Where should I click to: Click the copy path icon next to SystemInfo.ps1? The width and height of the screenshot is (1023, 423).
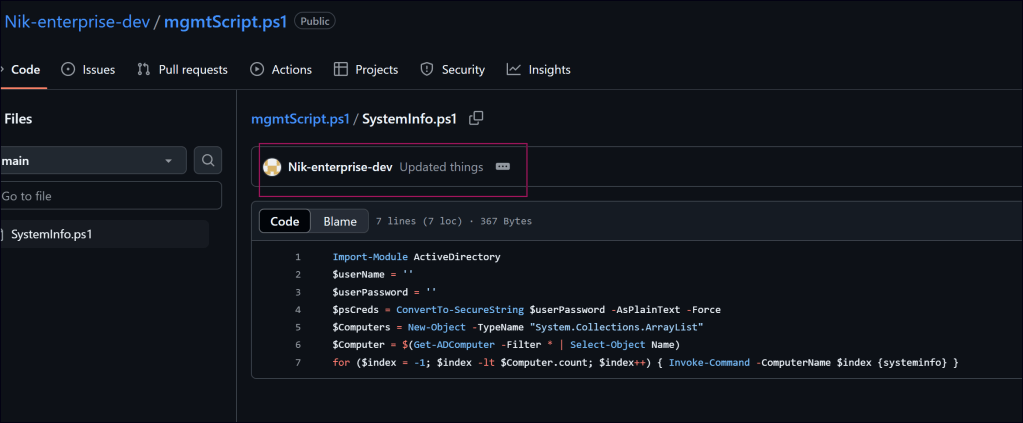(476, 118)
